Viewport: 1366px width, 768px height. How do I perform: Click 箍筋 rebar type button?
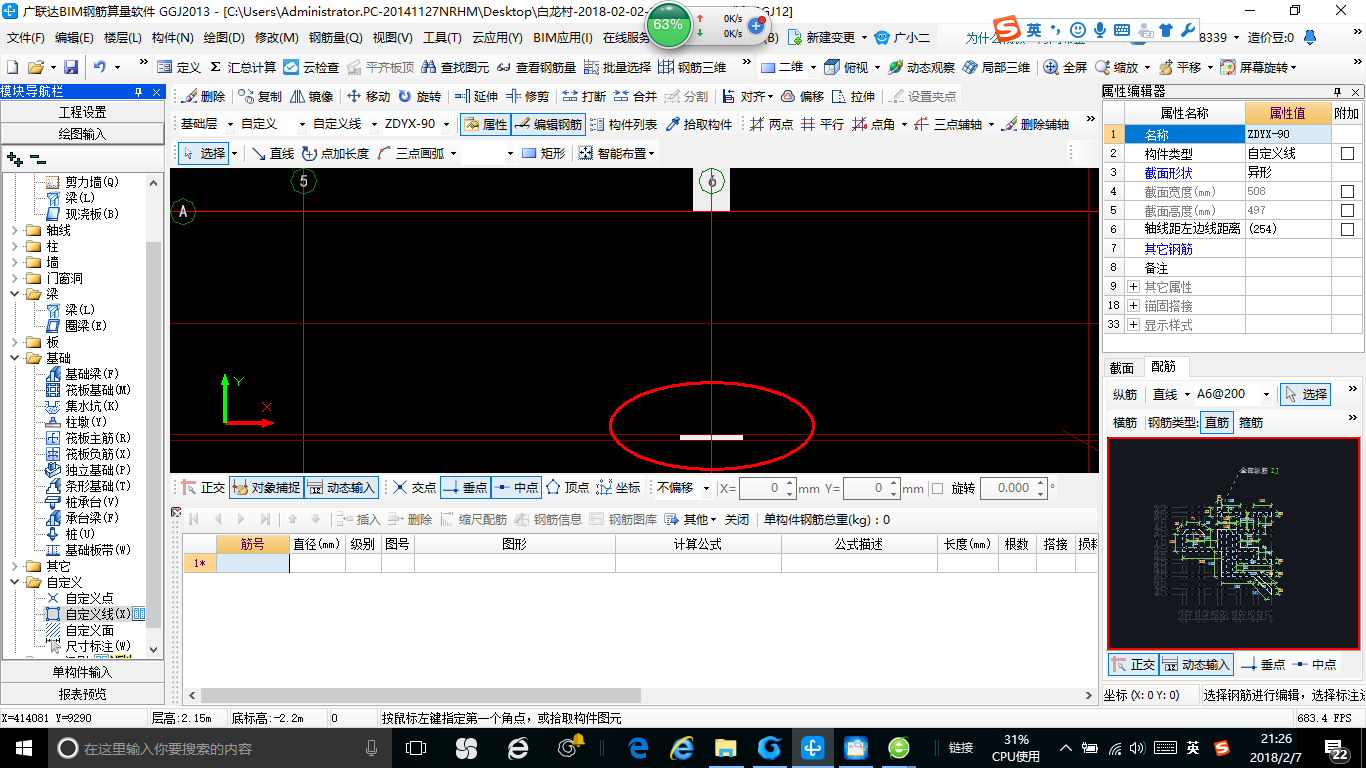point(1251,423)
